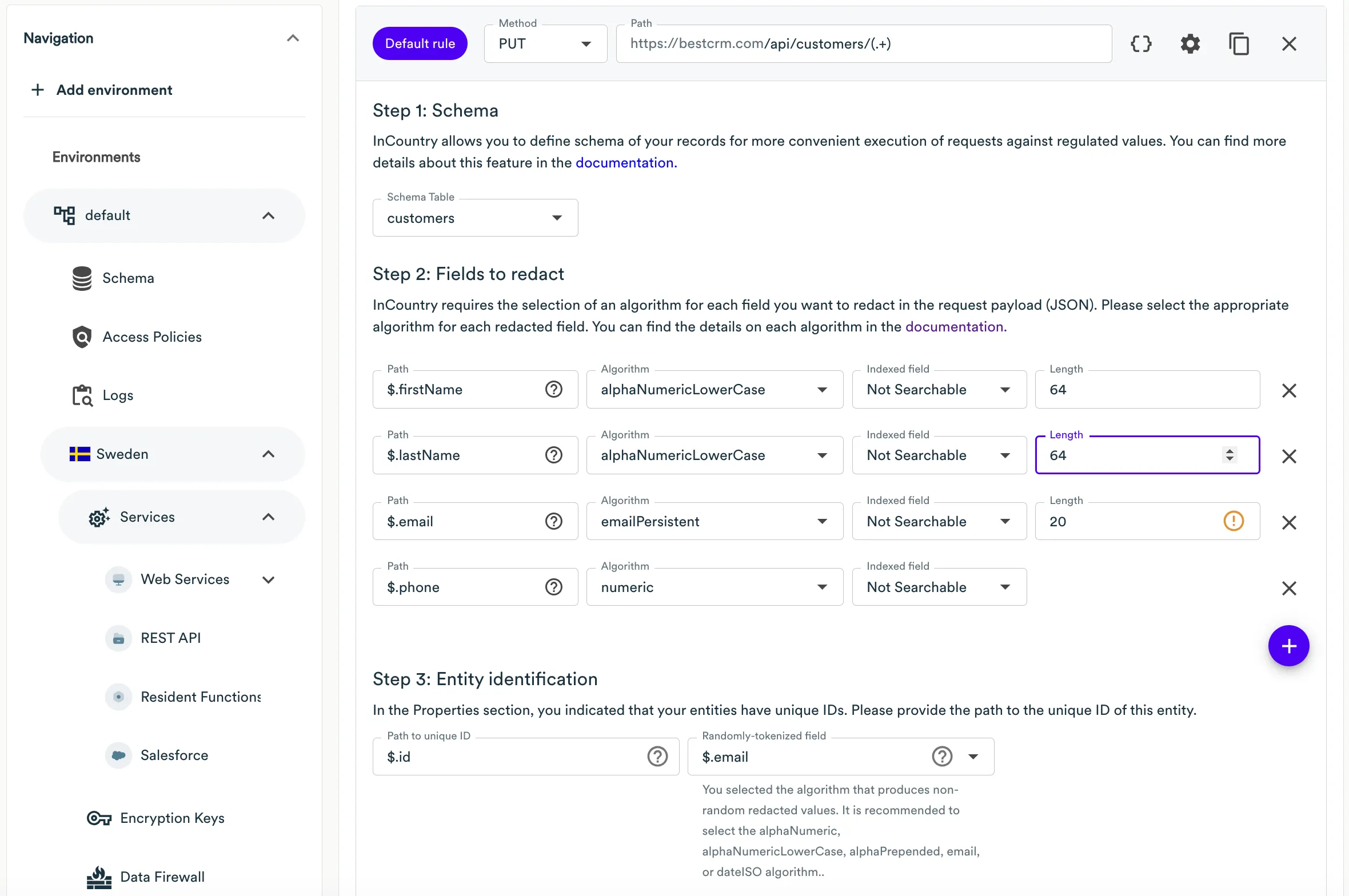Click the Default rule button
Screen dimensions: 1349x896
420,44
